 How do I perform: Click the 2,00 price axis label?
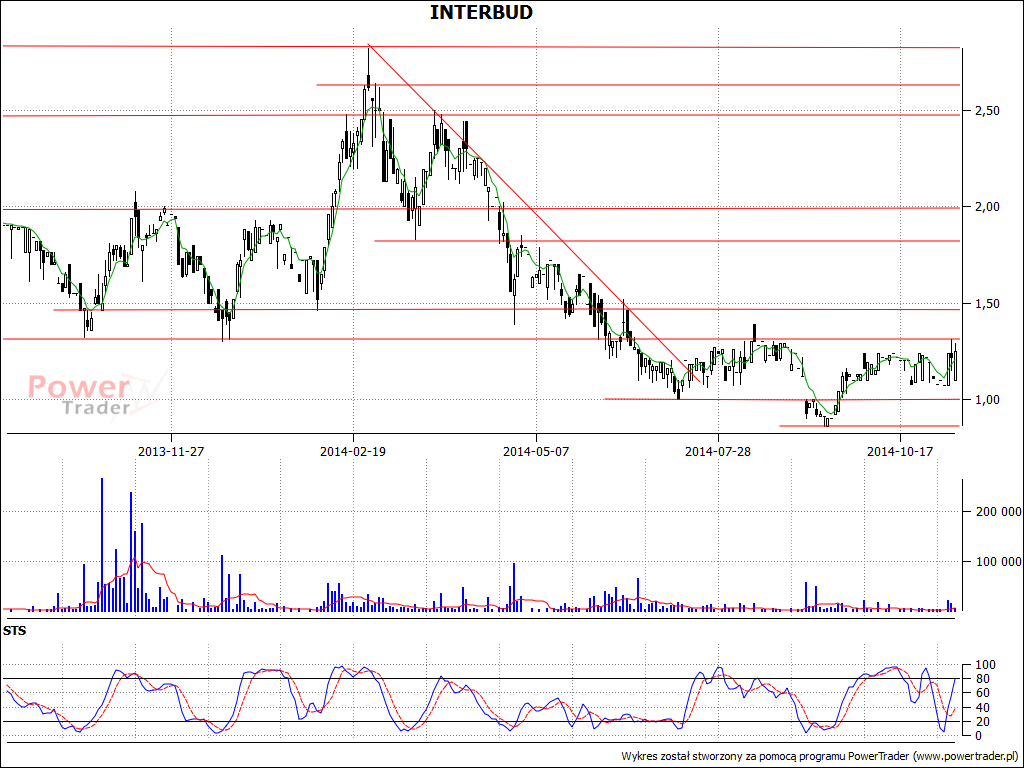(x=987, y=207)
